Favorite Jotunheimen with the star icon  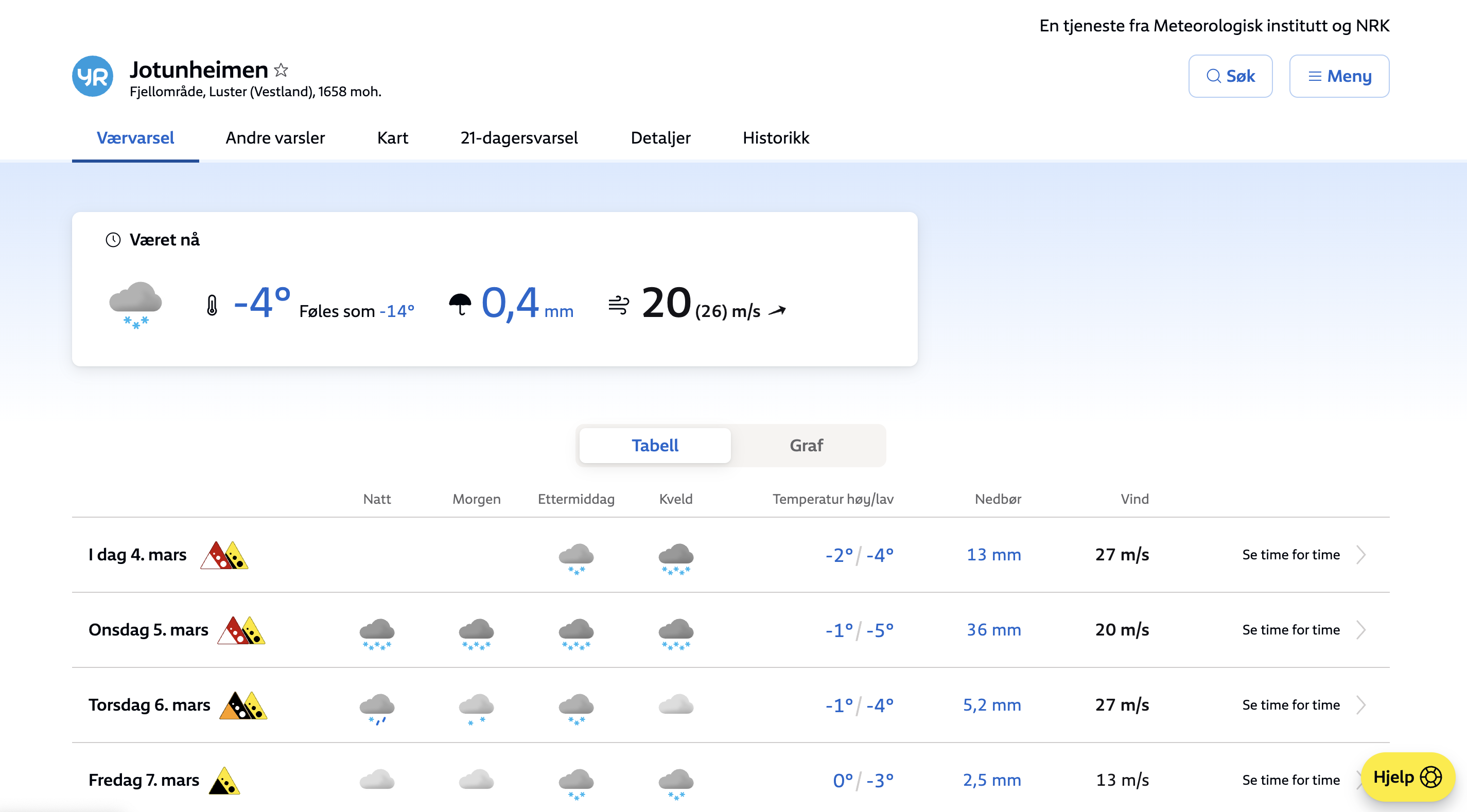pyautogui.click(x=281, y=70)
